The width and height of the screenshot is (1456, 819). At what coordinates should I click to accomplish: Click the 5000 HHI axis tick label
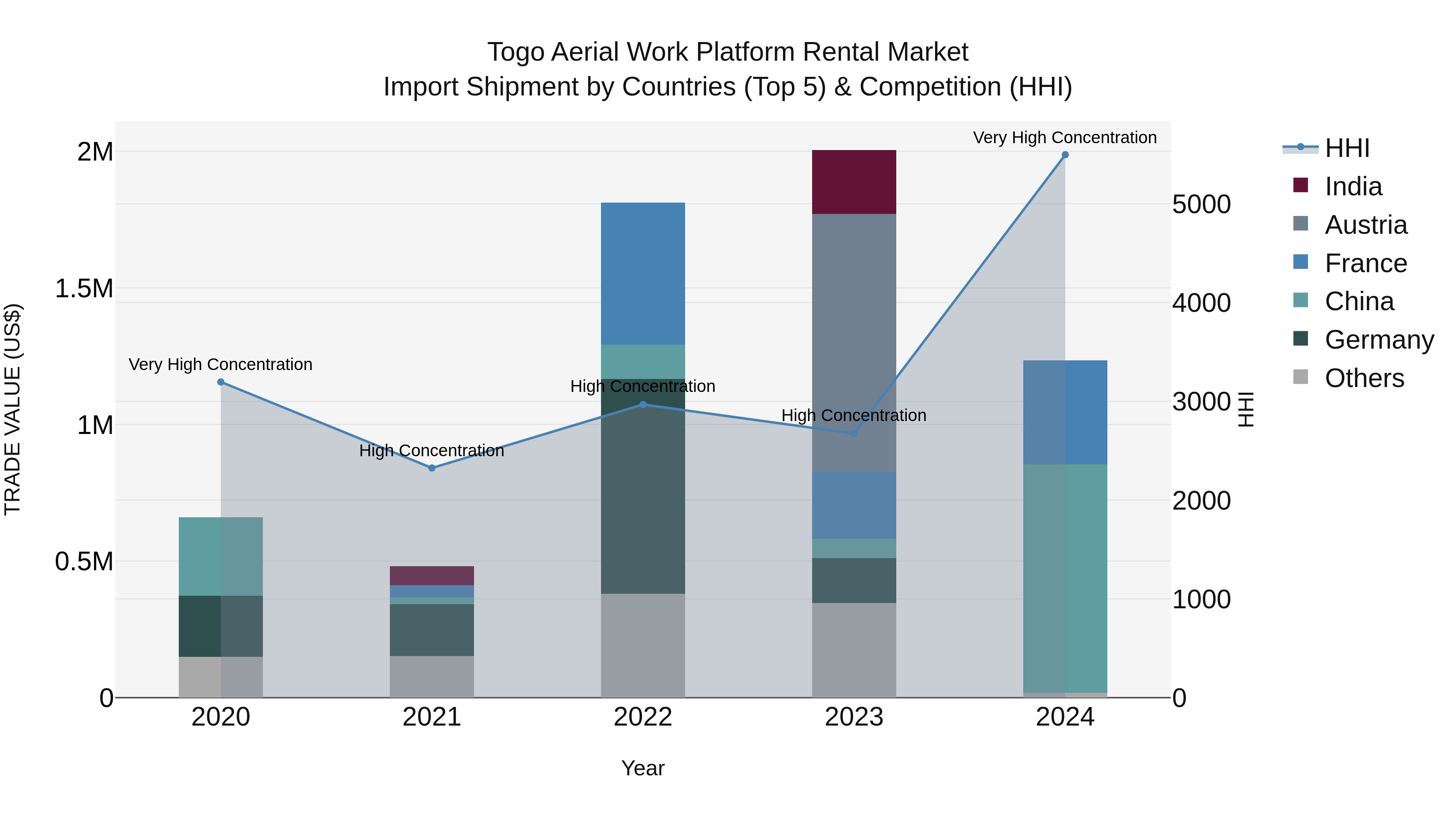tap(1202, 204)
